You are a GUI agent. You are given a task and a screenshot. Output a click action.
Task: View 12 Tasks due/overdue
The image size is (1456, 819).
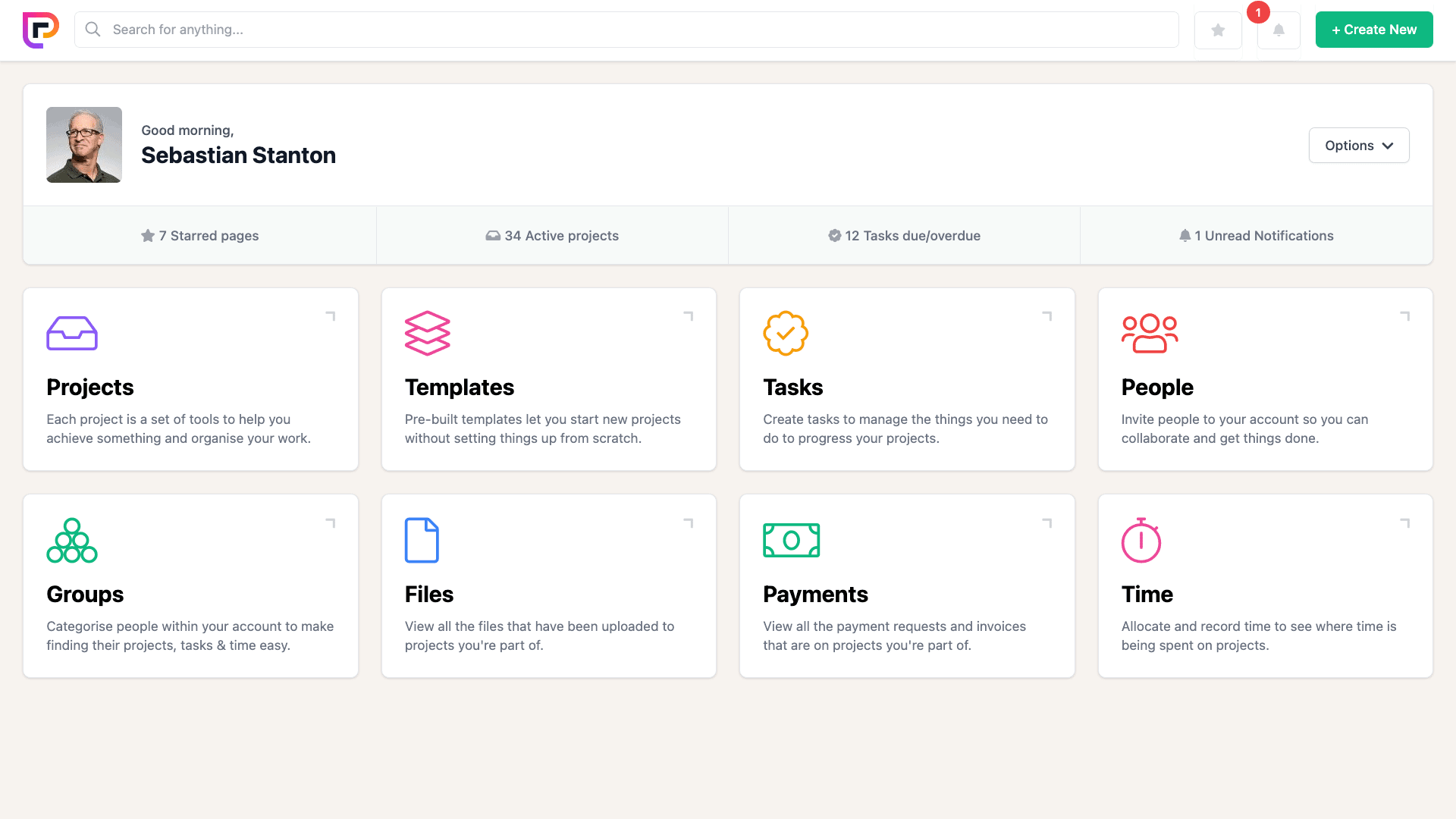[x=904, y=236]
